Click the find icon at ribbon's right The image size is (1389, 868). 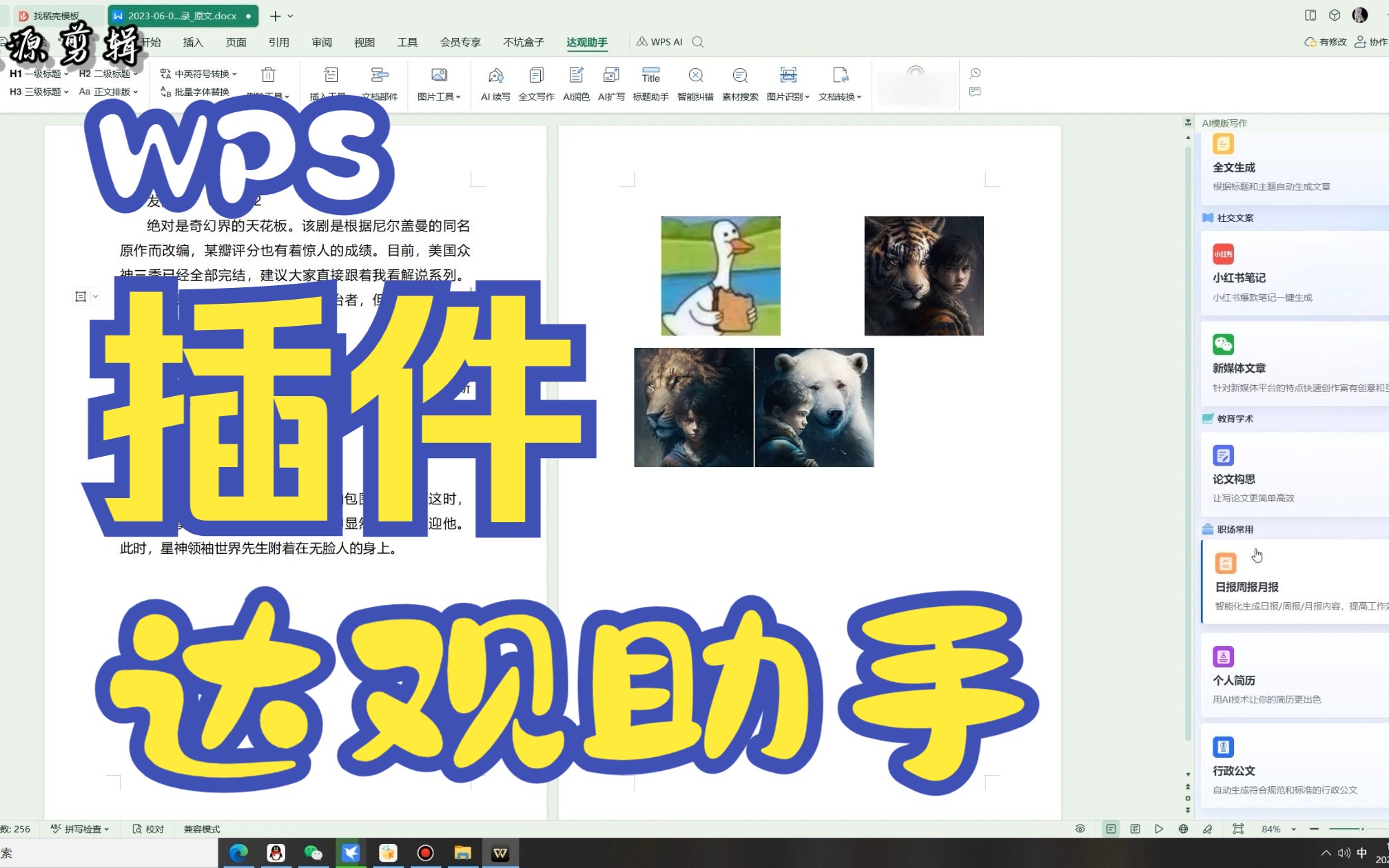(975, 73)
